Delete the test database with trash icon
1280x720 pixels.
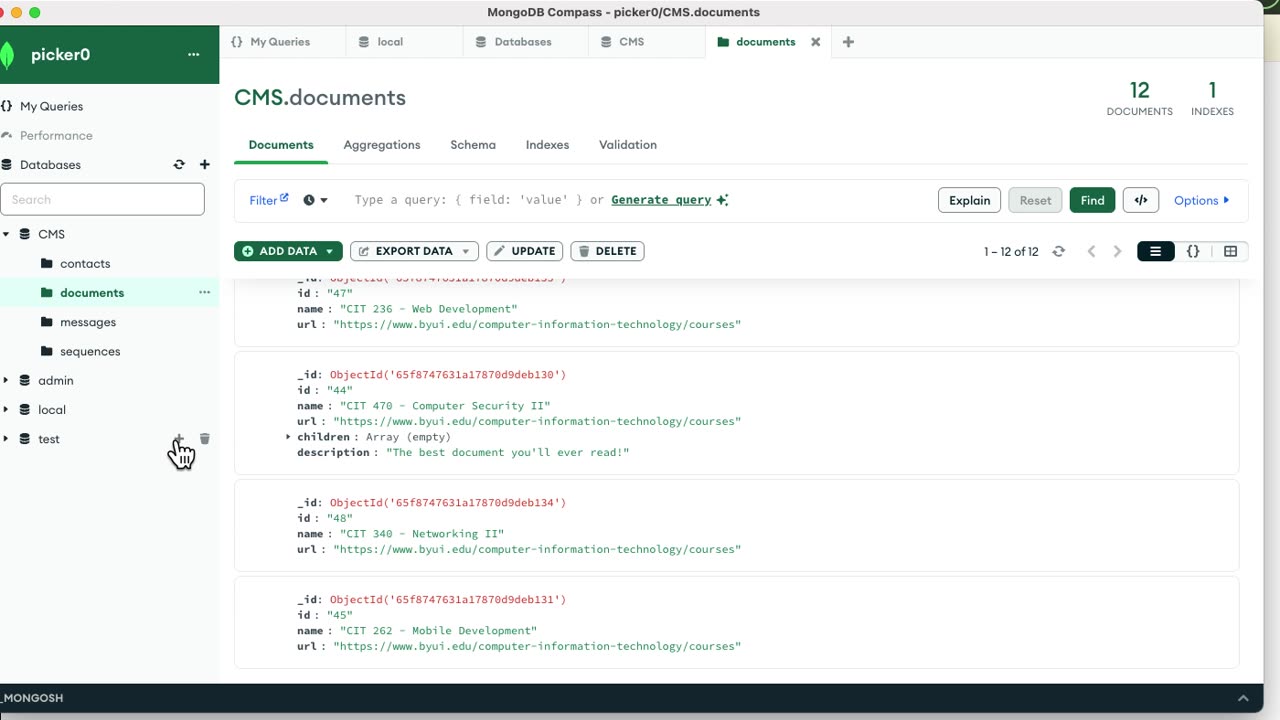(205, 439)
